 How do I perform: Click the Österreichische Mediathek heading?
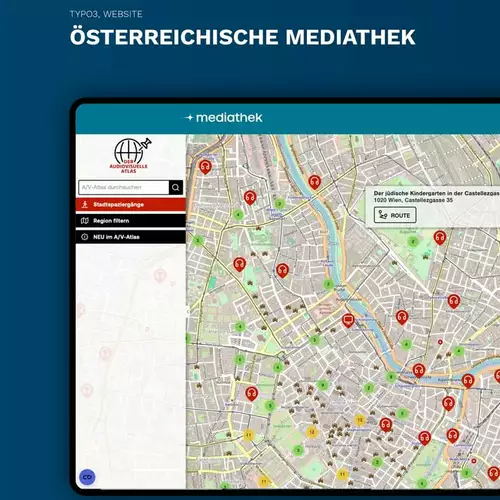242,37
